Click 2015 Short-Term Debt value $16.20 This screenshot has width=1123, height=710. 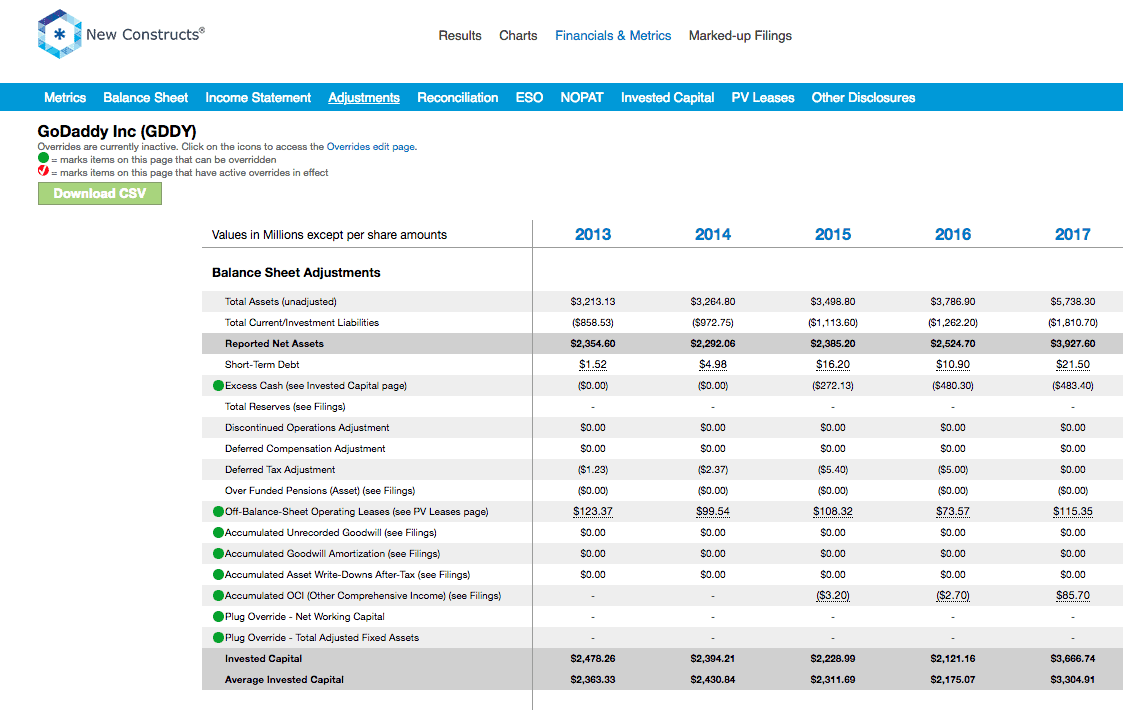click(833, 365)
